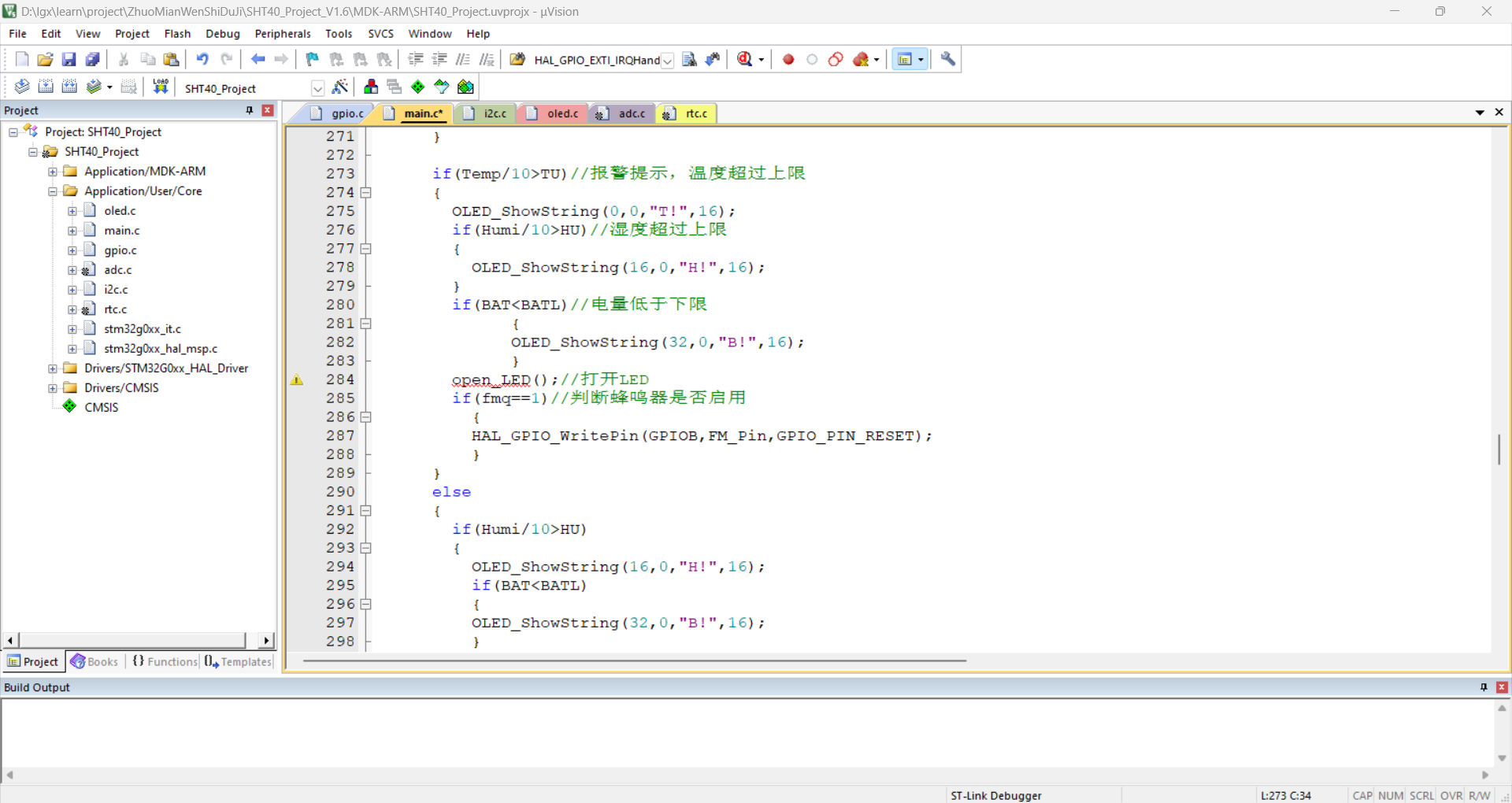Screen dimensions: 1512x803
Task: Open the Pack Installer
Action: coord(466,87)
